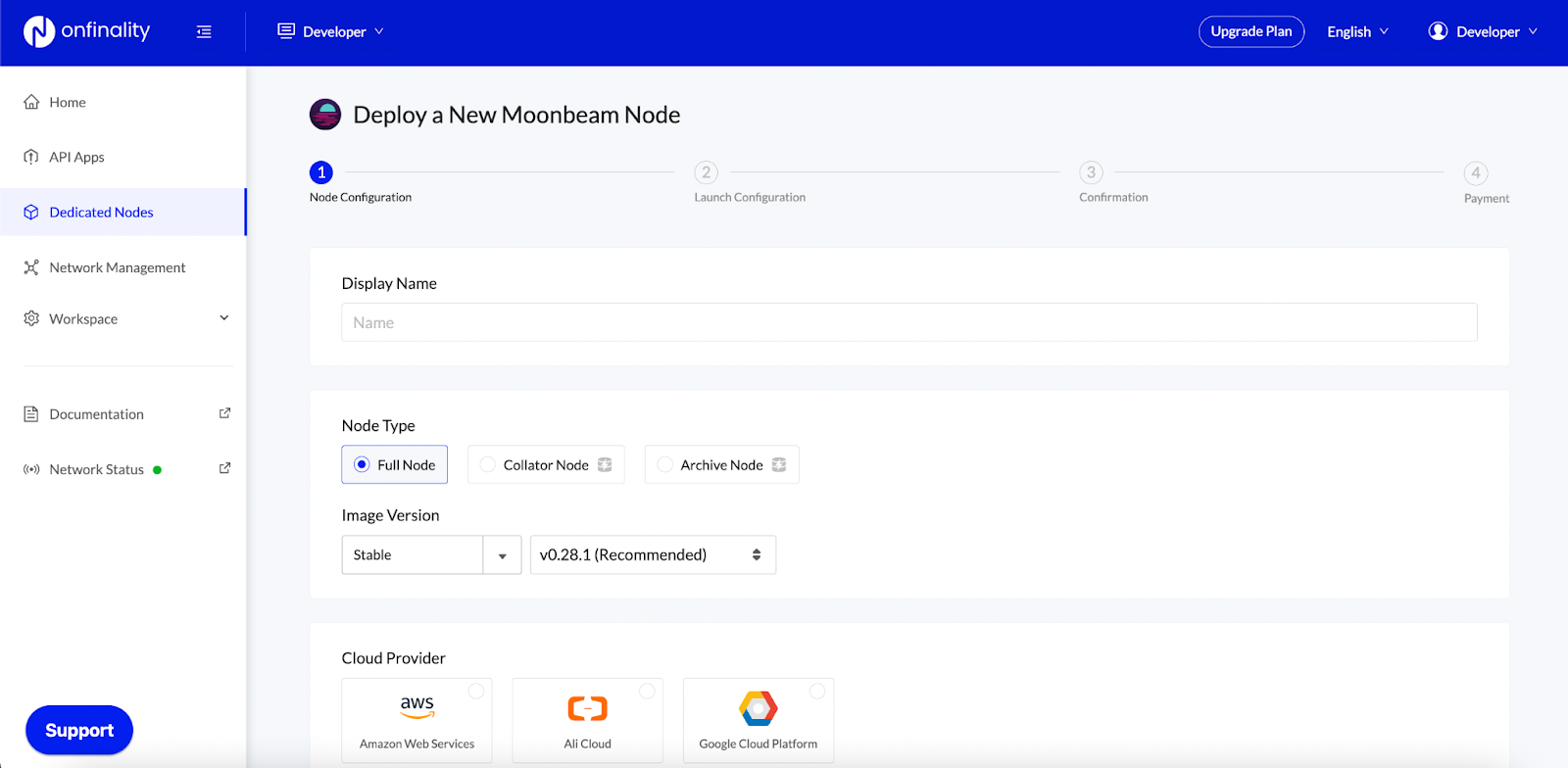Open the Developer account dropdown

pyautogui.click(x=1484, y=31)
